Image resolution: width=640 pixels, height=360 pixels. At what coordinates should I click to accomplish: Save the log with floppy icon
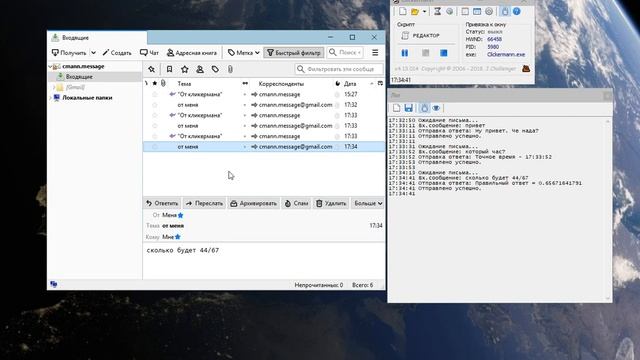click(409, 108)
